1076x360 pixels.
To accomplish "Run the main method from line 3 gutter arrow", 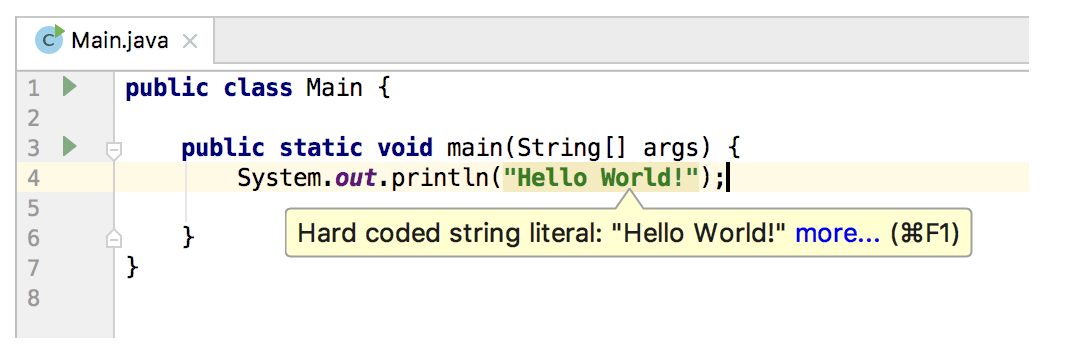I will pyautogui.click(x=69, y=146).
